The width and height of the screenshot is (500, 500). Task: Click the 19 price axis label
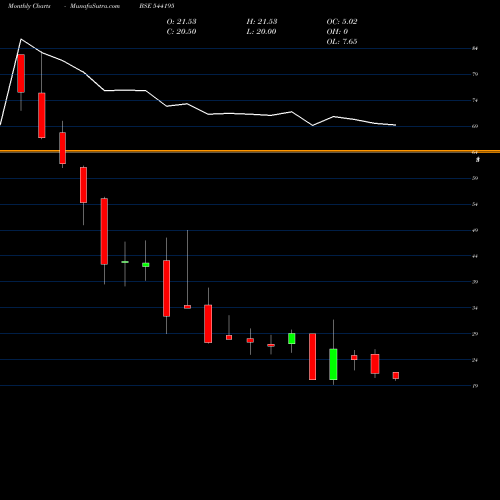[475, 386]
